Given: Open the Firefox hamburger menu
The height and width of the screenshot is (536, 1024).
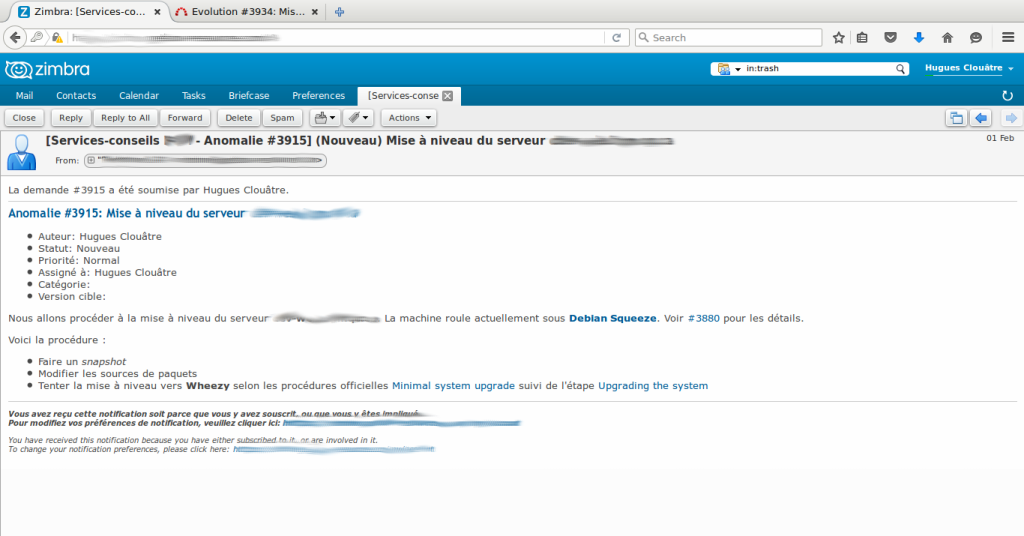Looking at the screenshot, I should coord(1008,38).
